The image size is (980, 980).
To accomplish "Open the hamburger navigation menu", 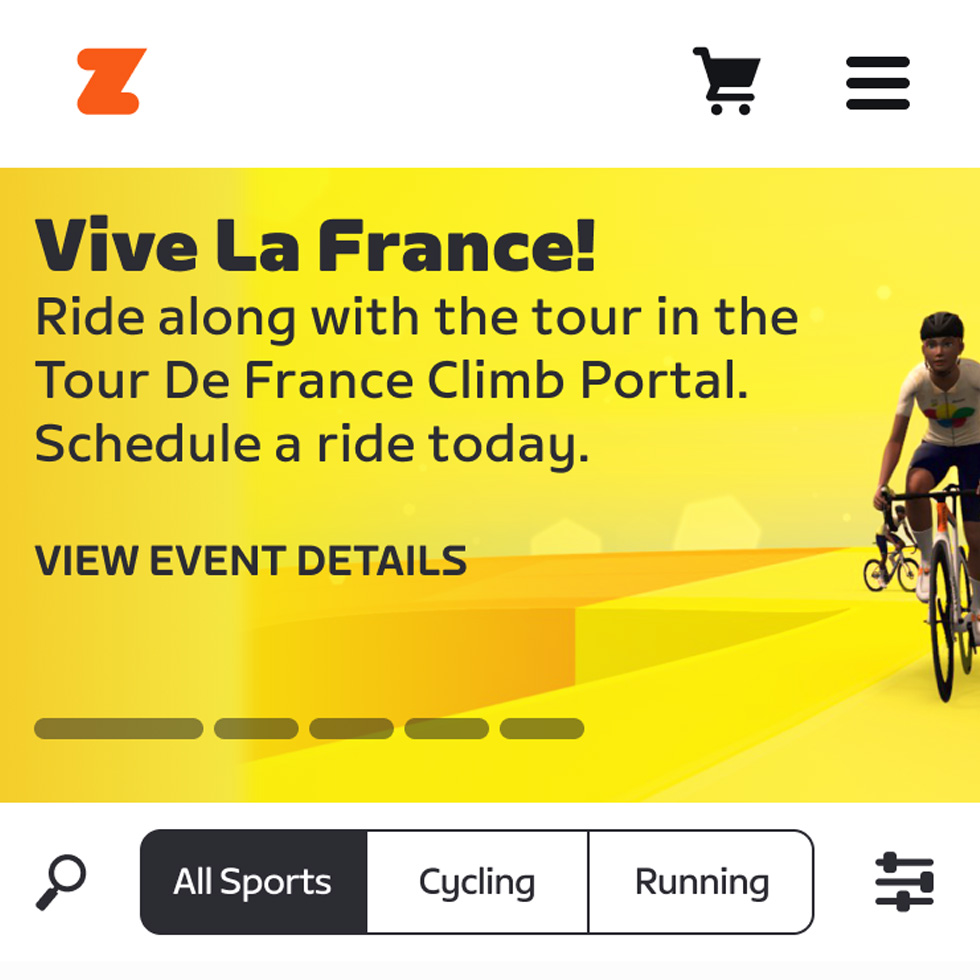I will pos(878,83).
